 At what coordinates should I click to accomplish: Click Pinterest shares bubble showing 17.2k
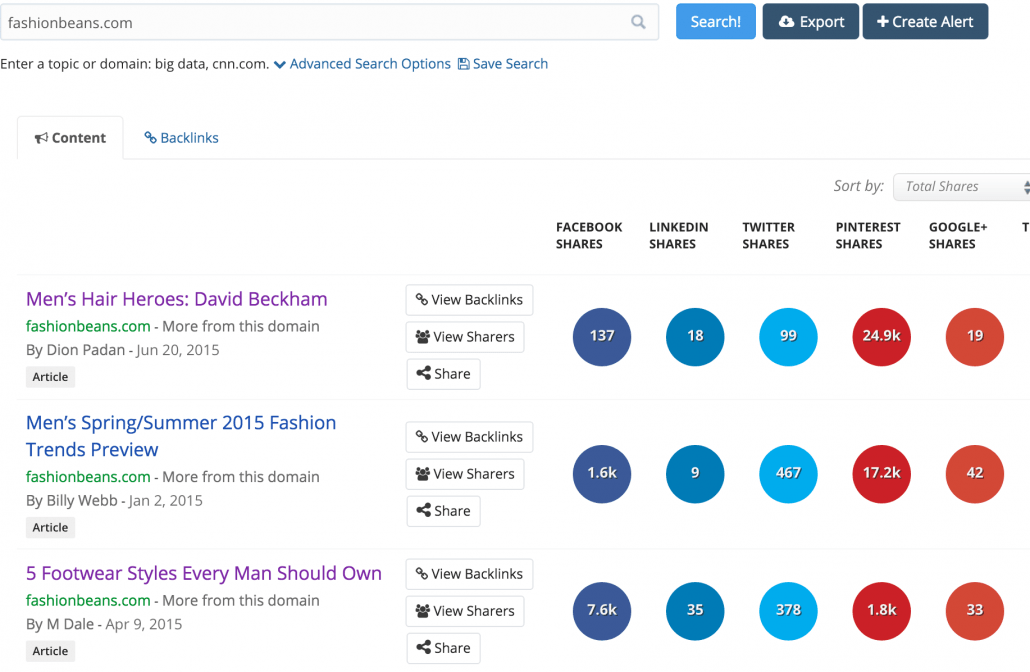[x=882, y=474]
